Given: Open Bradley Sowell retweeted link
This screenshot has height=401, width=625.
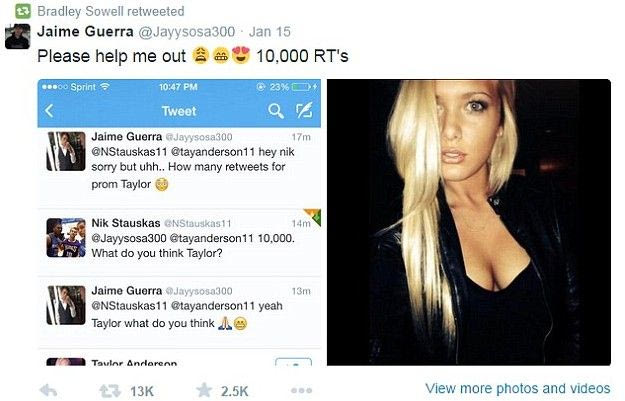Looking at the screenshot, I should point(111,11).
